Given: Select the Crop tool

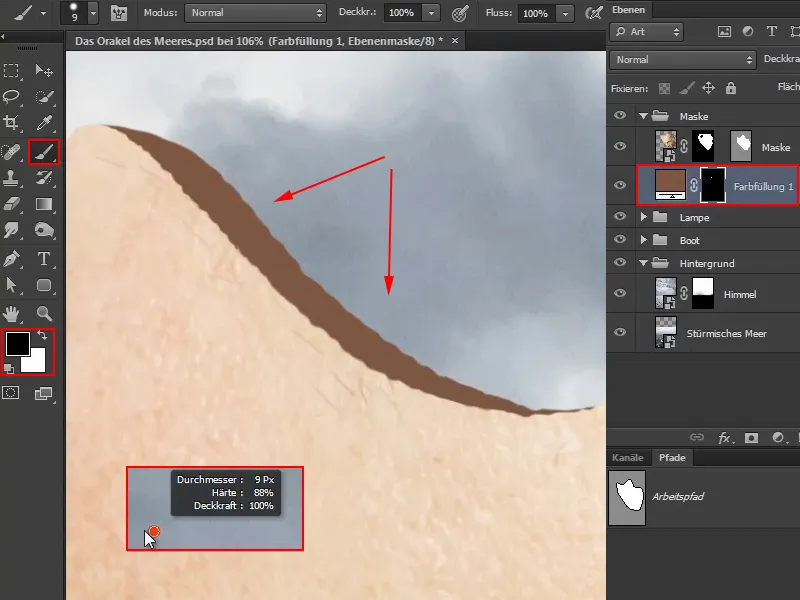Looking at the screenshot, I should click(11, 122).
